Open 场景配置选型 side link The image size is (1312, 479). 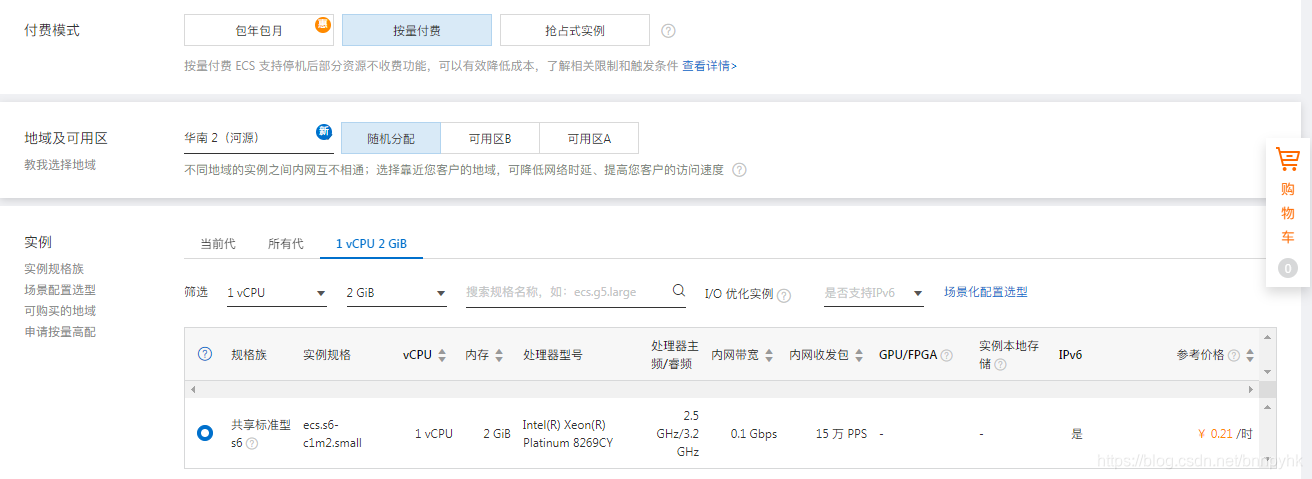click(x=60, y=290)
